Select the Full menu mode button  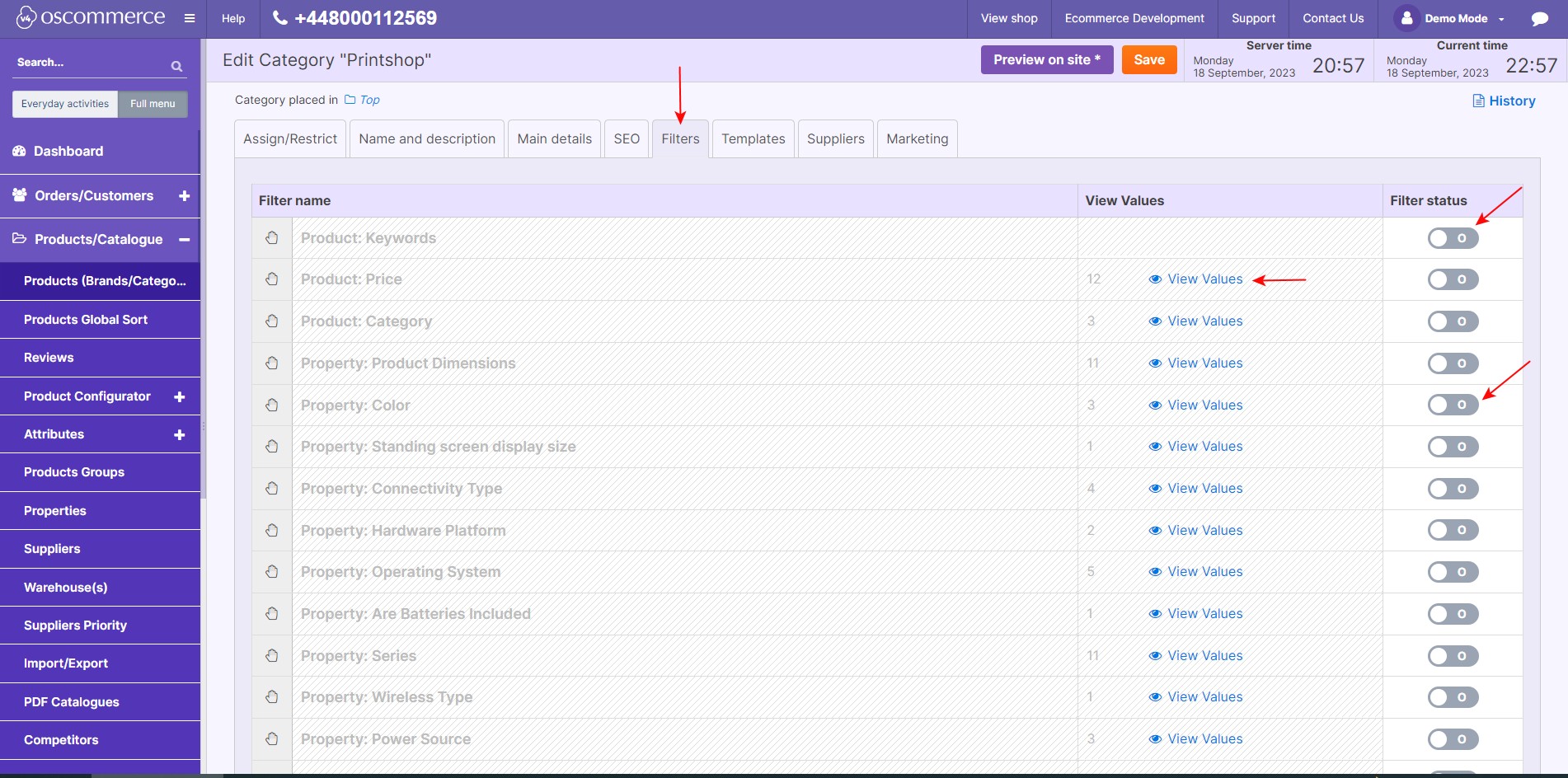click(x=153, y=104)
